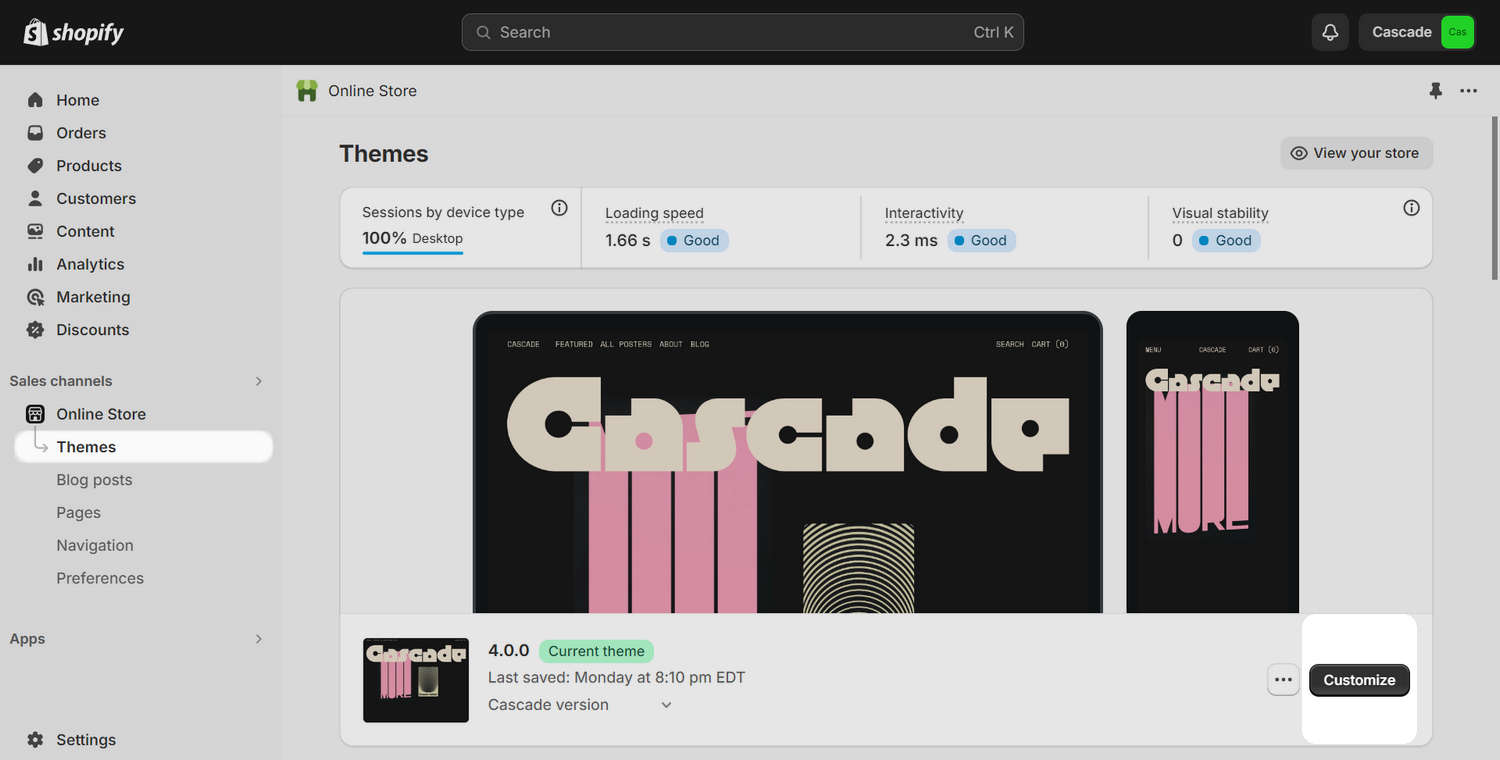Go to Pages in the sidebar

(78, 513)
